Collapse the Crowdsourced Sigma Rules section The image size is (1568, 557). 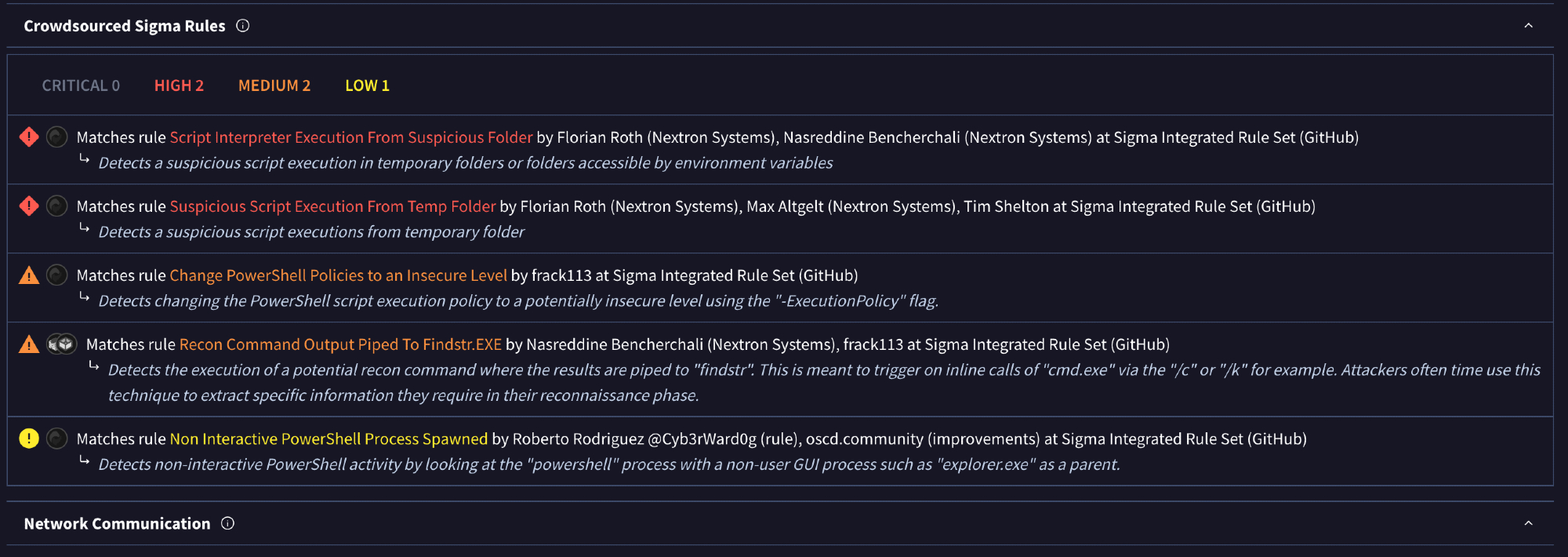pos(1528,26)
